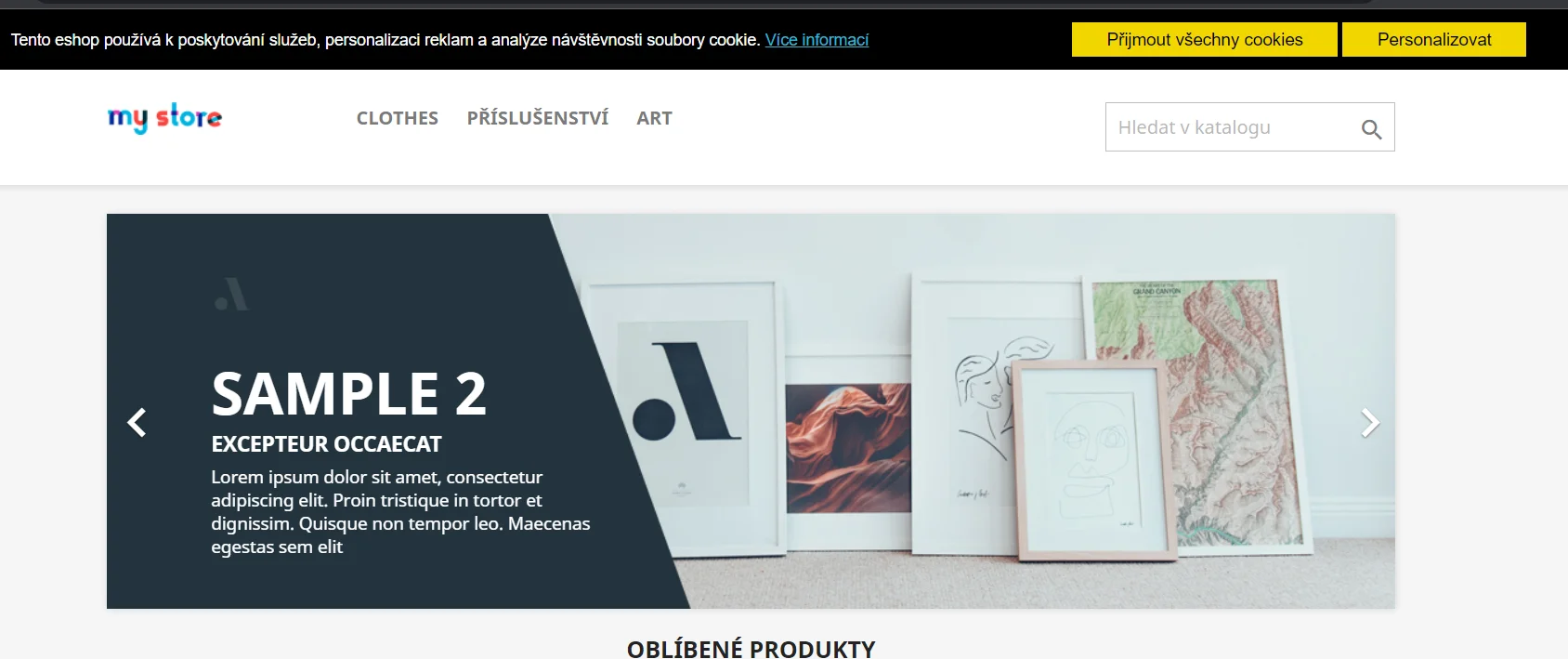Open the Příslušenství menu category
Viewport: 1568px width, 659px height.
pyautogui.click(x=538, y=118)
